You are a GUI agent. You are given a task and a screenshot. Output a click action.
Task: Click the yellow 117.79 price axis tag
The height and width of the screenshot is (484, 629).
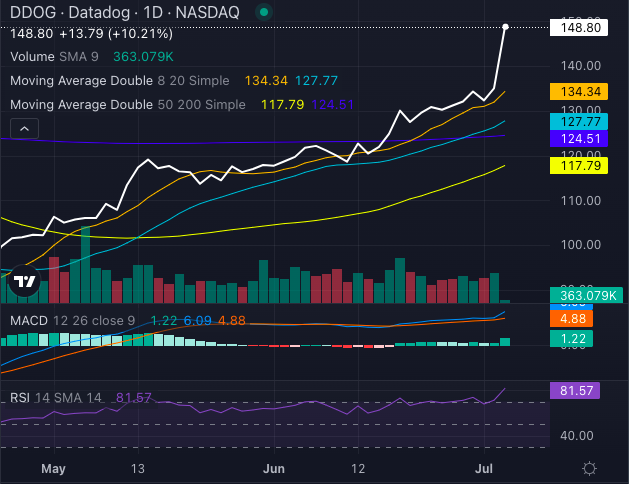pyautogui.click(x=579, y=166)
